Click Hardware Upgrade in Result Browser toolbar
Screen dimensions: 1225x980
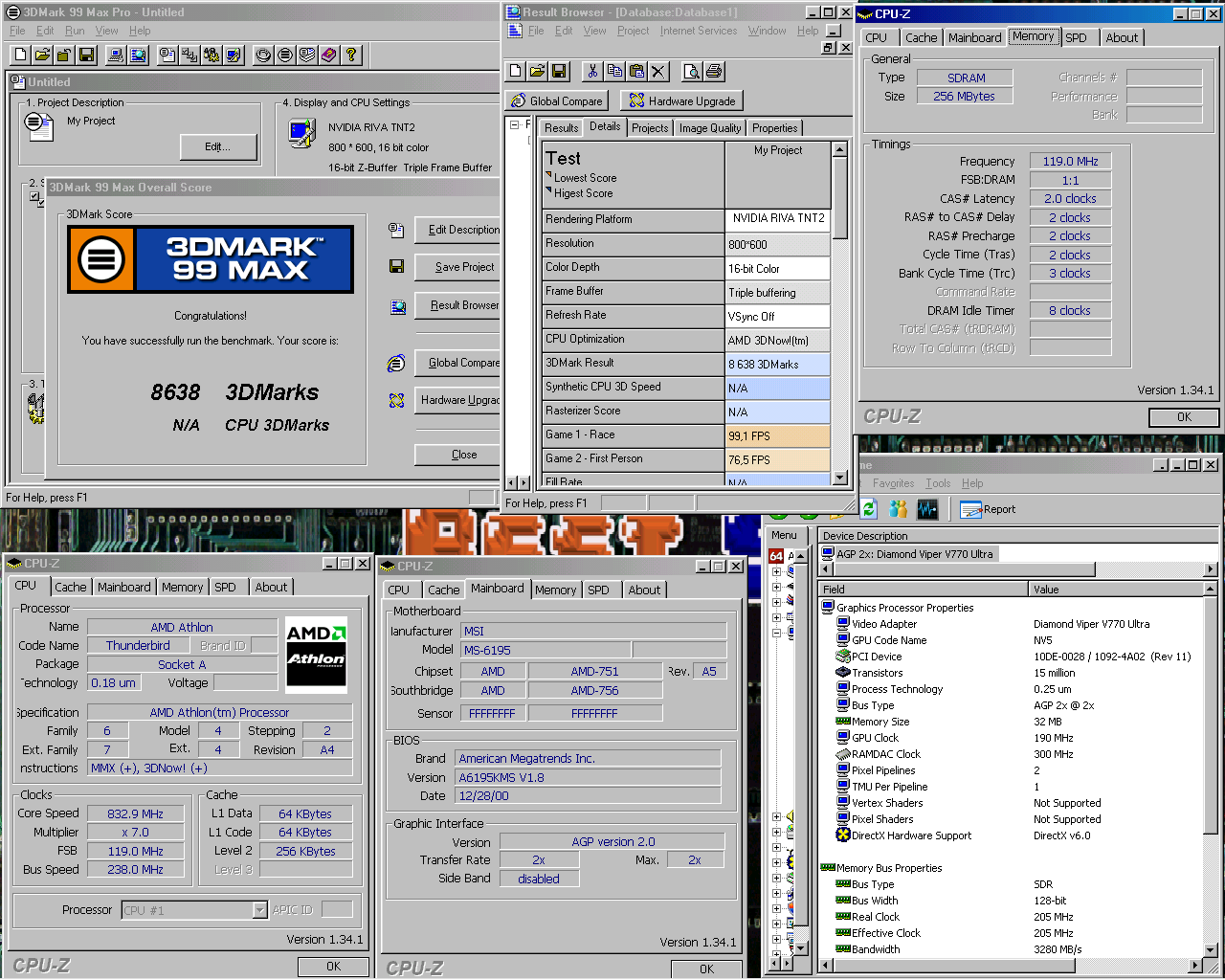coord(682,100)
